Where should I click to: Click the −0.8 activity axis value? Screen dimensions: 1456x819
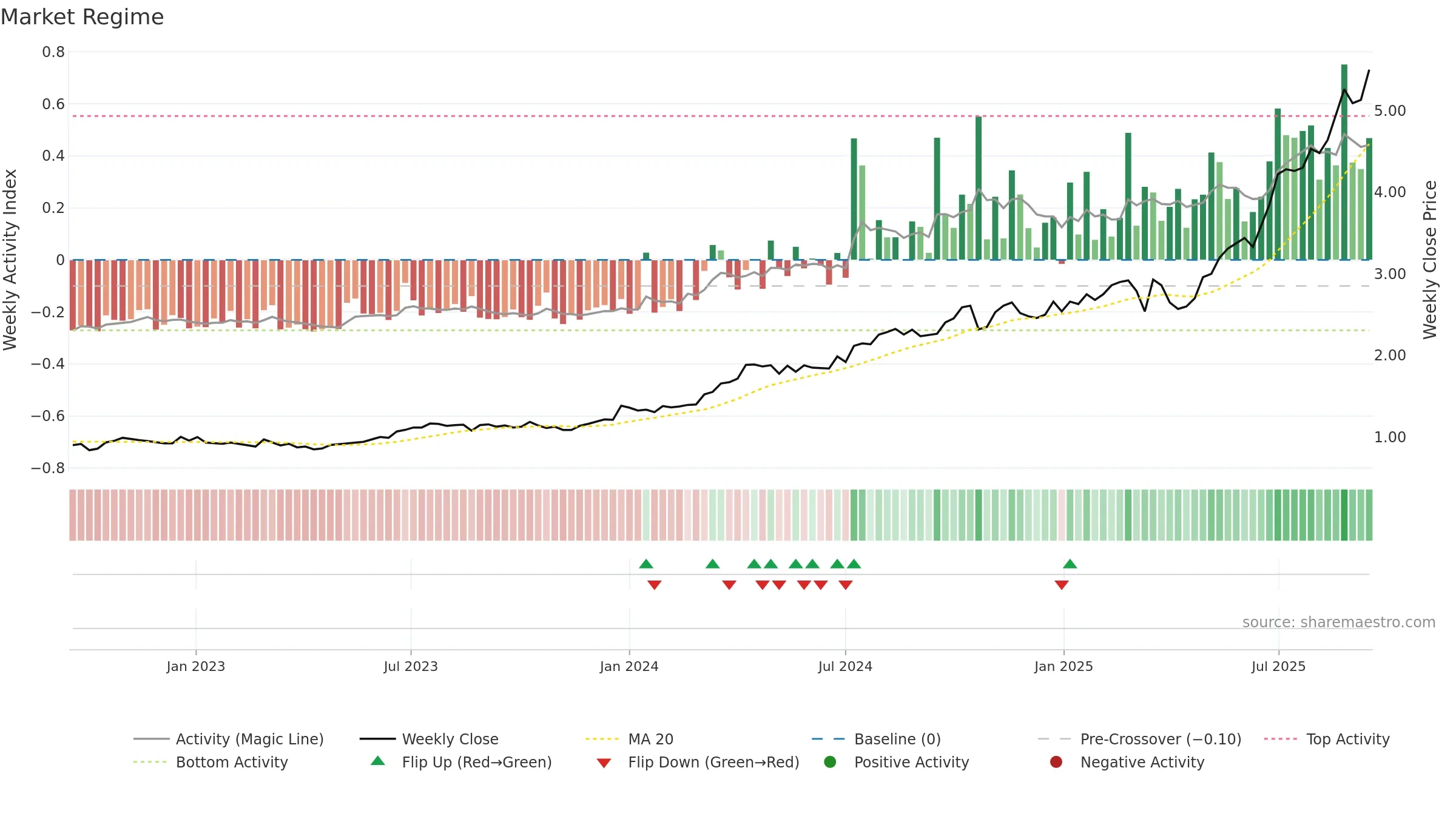click(48, 468)
